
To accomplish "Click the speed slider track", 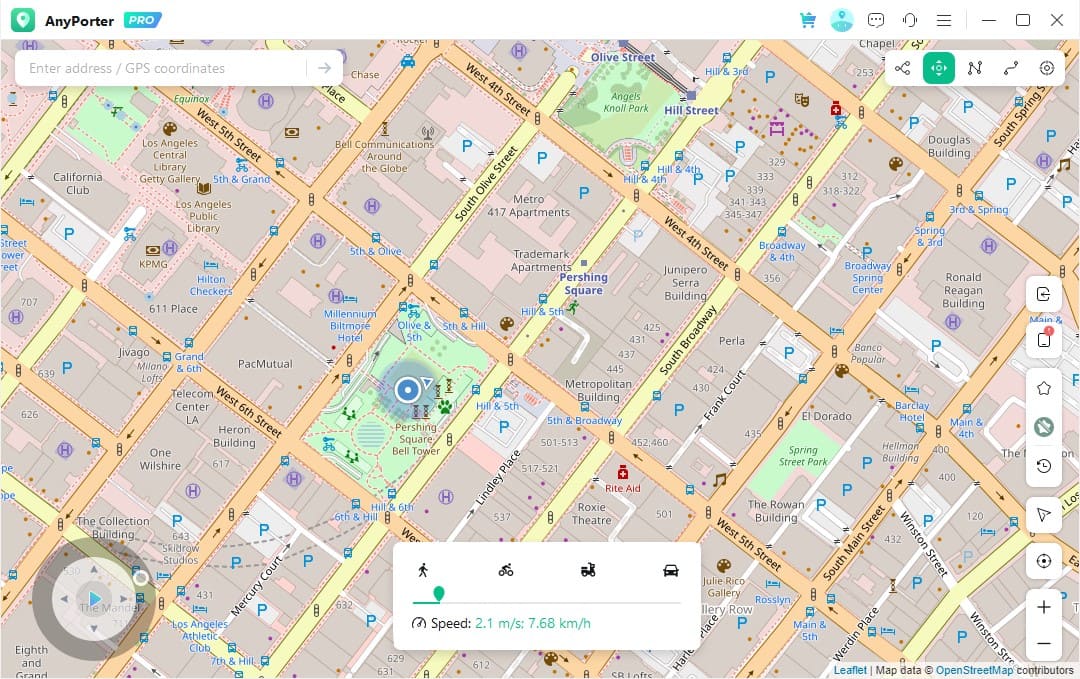I will [x=547, y=603].
